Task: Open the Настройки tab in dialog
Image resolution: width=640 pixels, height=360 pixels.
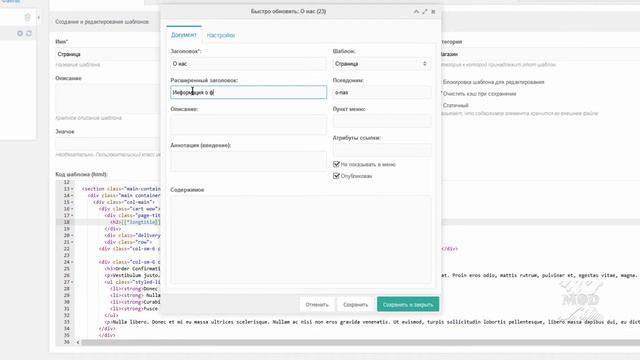Action: (220, 35)
